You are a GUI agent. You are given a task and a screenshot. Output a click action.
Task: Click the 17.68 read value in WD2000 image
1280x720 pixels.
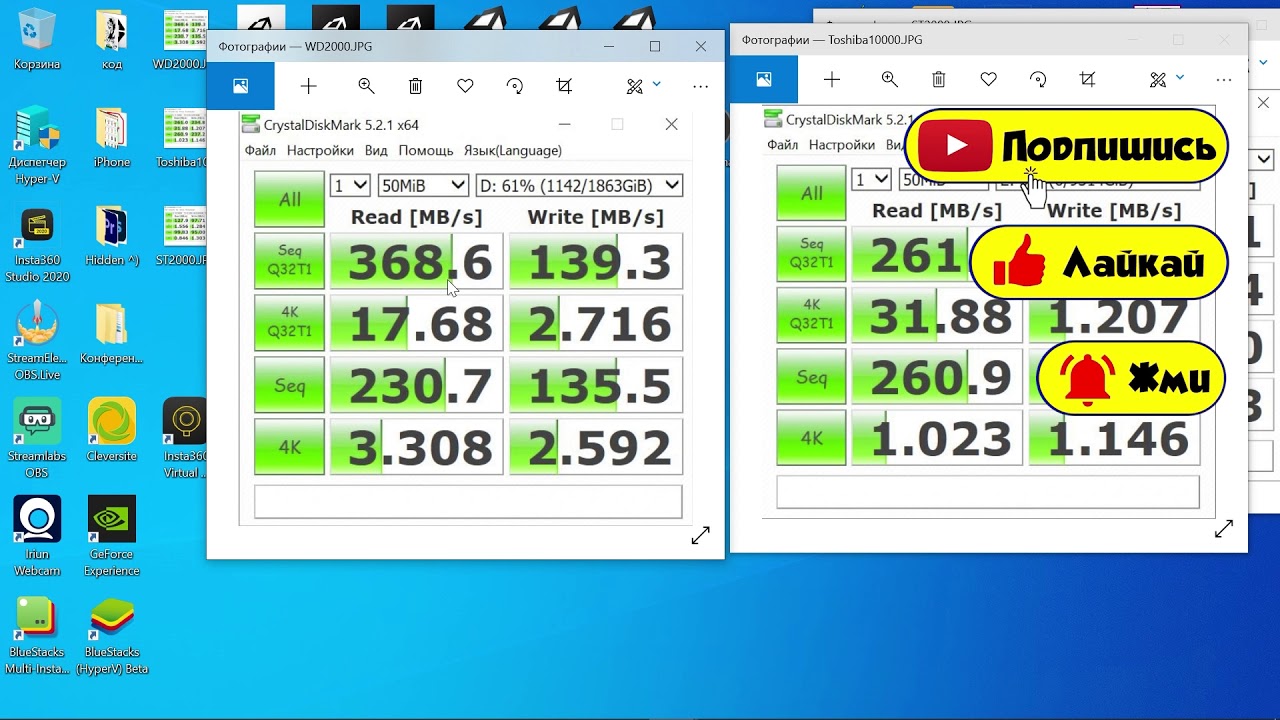pos(416,323)
